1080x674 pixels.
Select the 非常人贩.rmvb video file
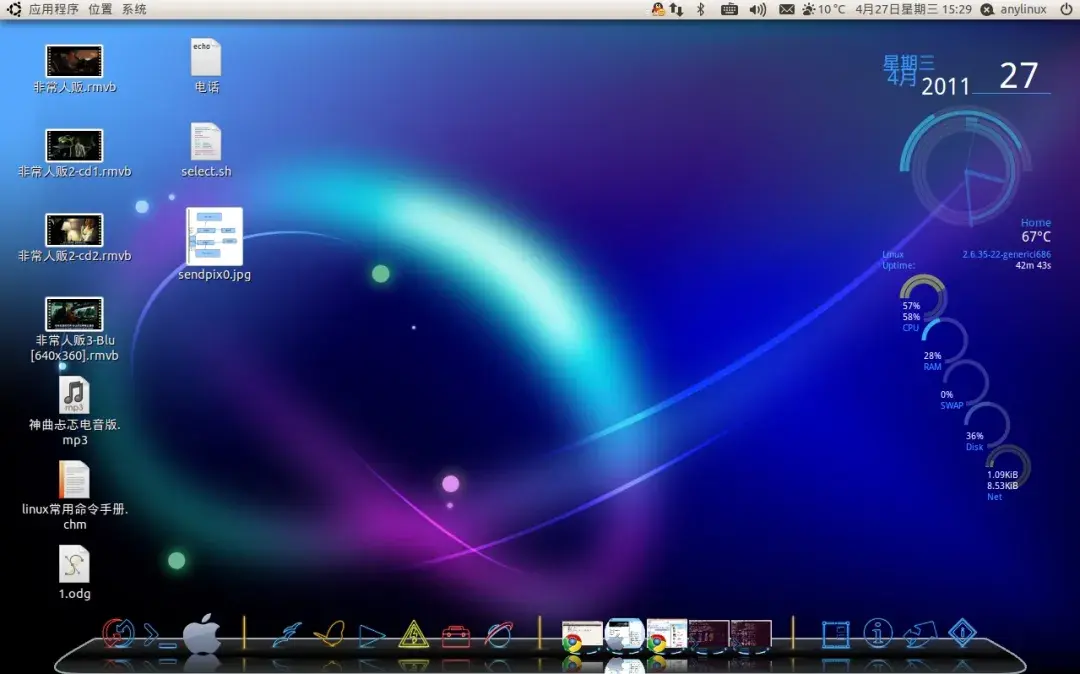[74, 69]
